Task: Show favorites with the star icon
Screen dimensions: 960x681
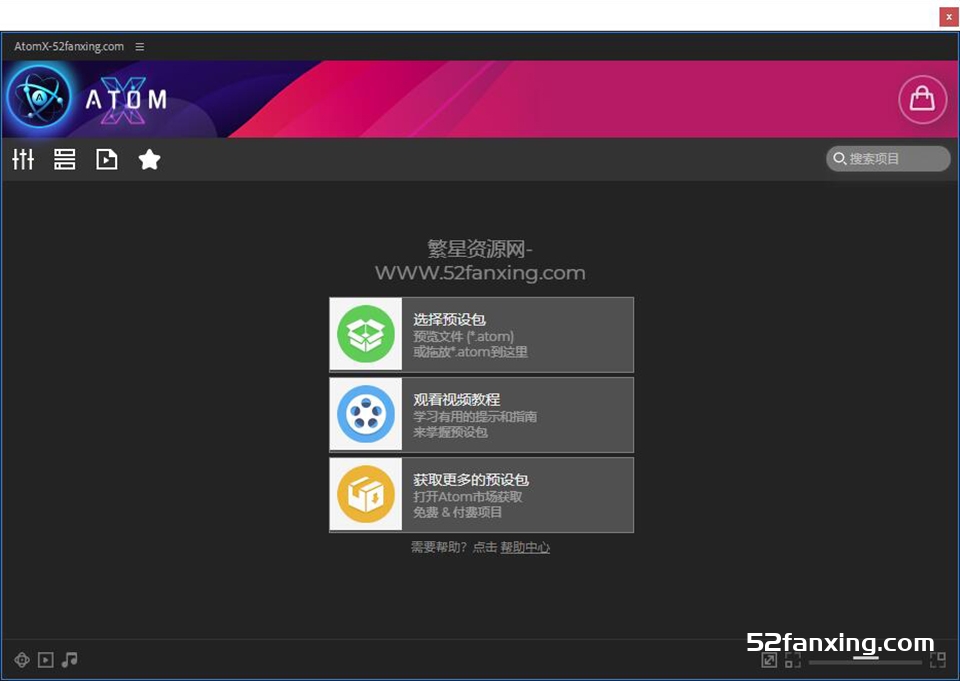Action: 149,159
